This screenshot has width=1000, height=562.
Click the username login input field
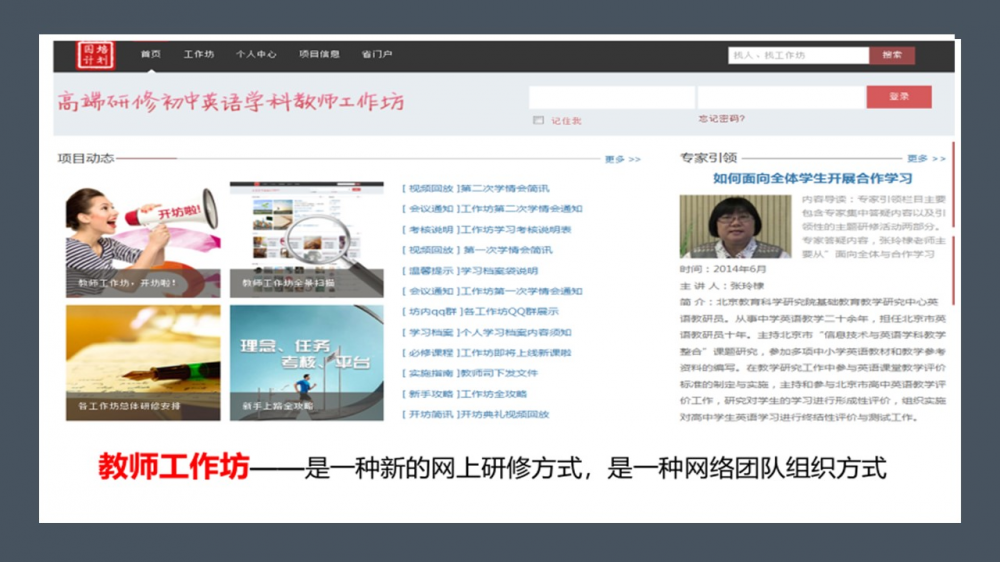pos(612,97)
